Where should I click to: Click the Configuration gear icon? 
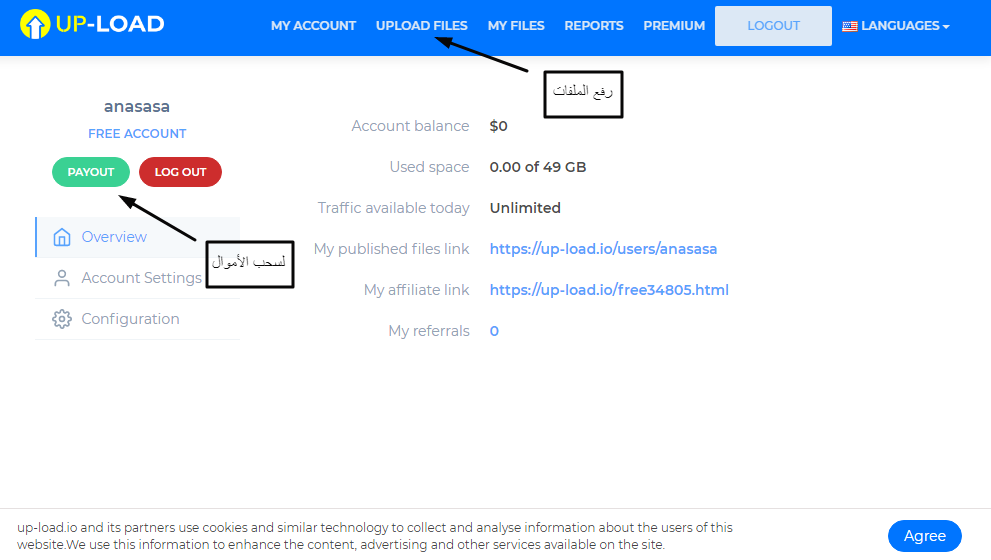(62, 319)
